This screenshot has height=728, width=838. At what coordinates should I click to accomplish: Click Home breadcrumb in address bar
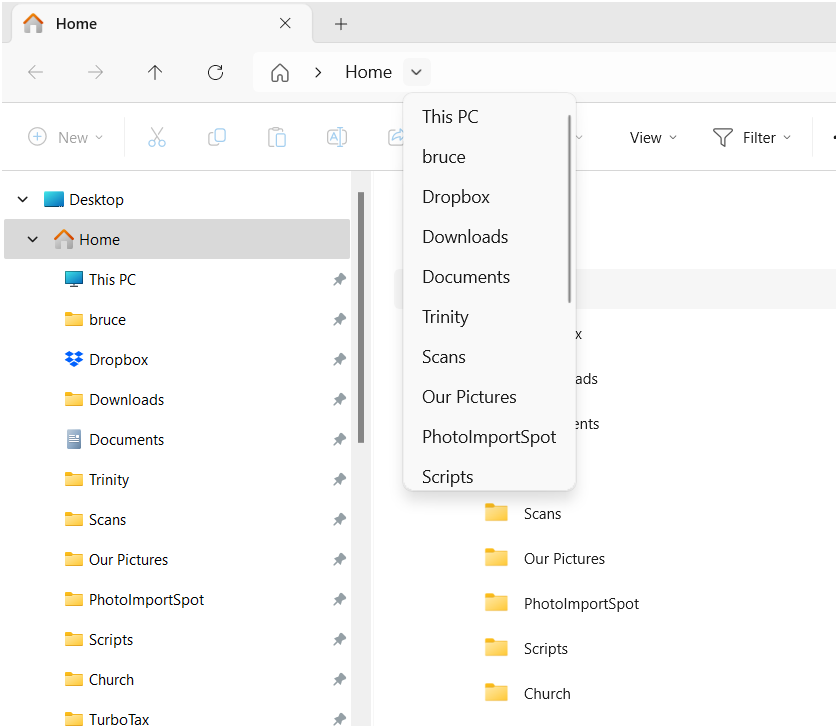pyautogui.click(x=369, y=72)
